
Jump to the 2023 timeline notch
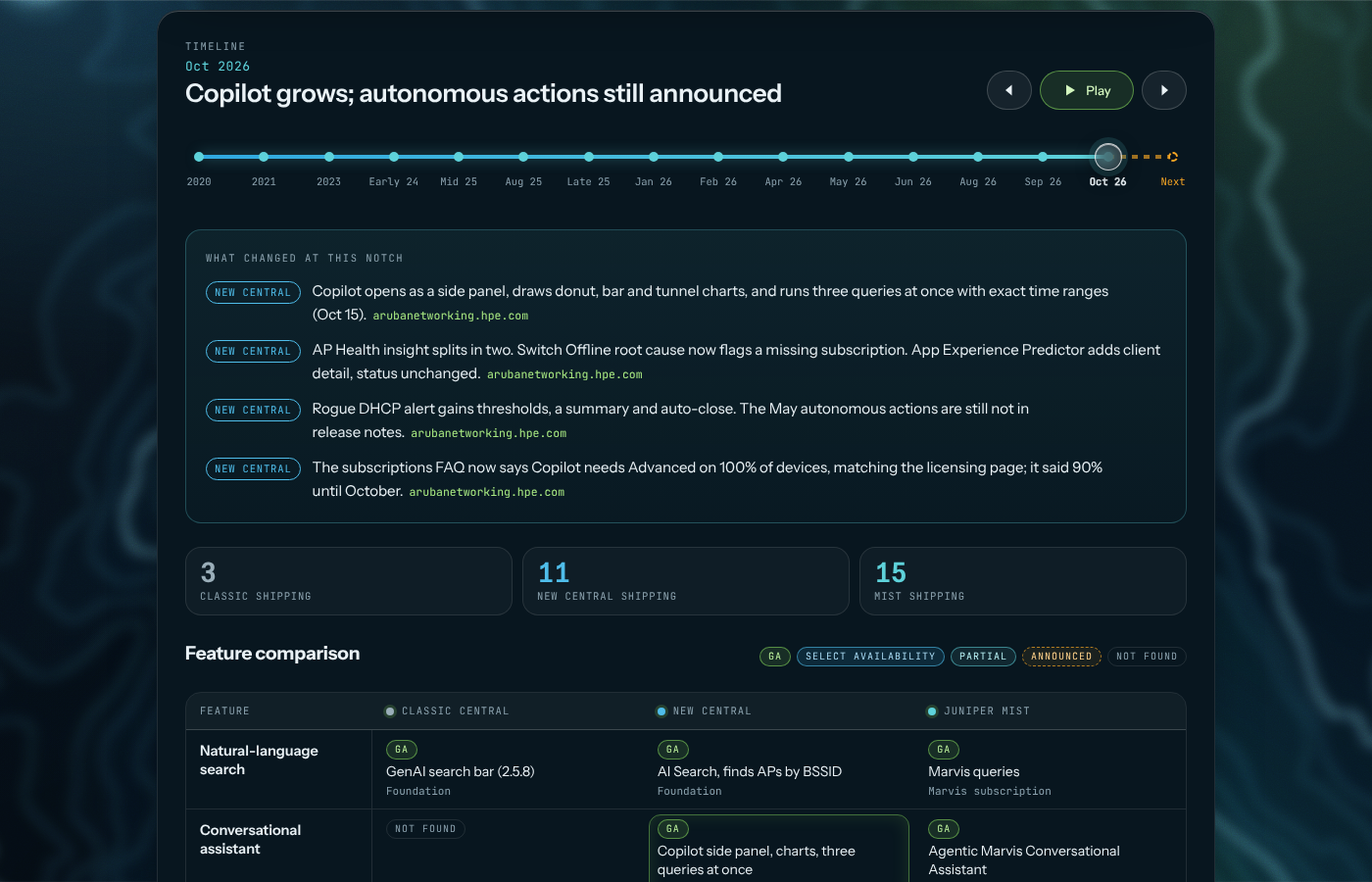click(x=329, y=157)
